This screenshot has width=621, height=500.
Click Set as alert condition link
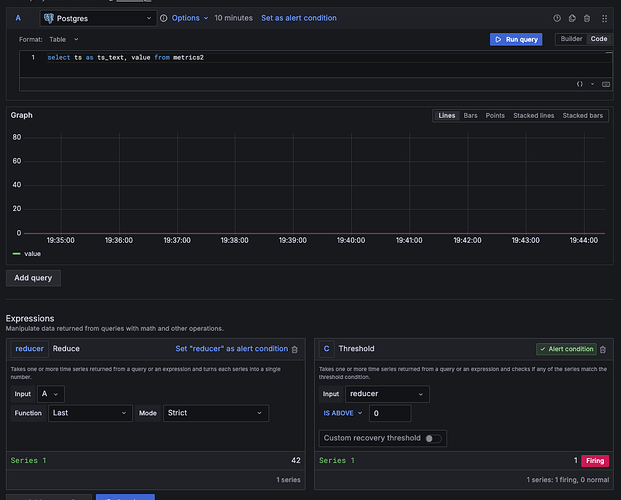click(299, 18)
